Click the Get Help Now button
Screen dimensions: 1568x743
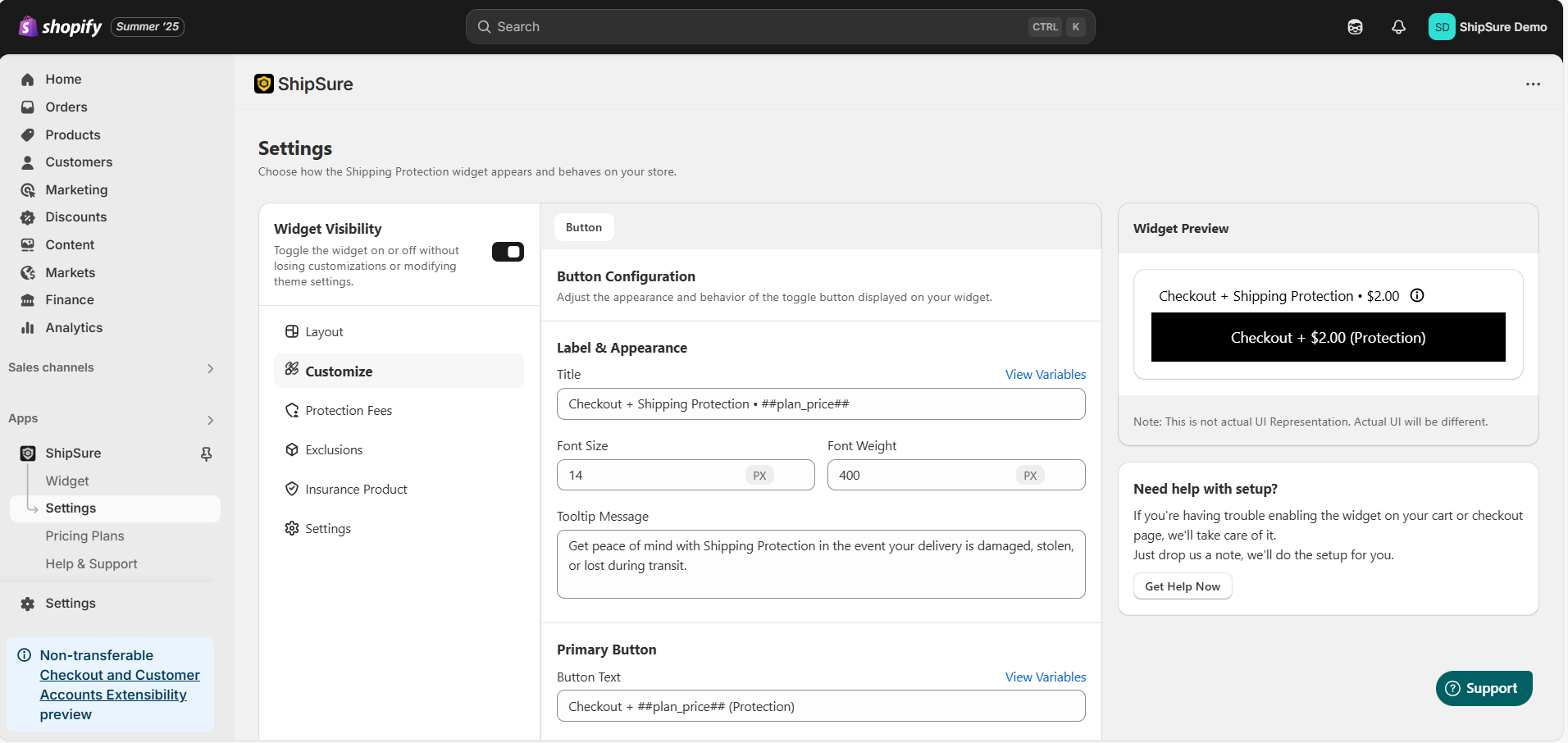1183,586
